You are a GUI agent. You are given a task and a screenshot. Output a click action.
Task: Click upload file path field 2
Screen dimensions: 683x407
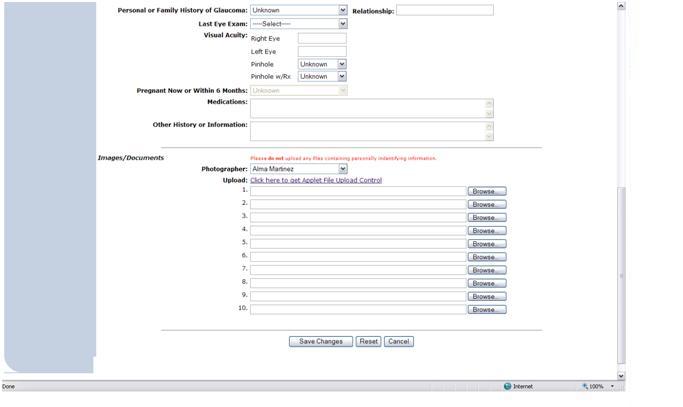tap(358, 204)
